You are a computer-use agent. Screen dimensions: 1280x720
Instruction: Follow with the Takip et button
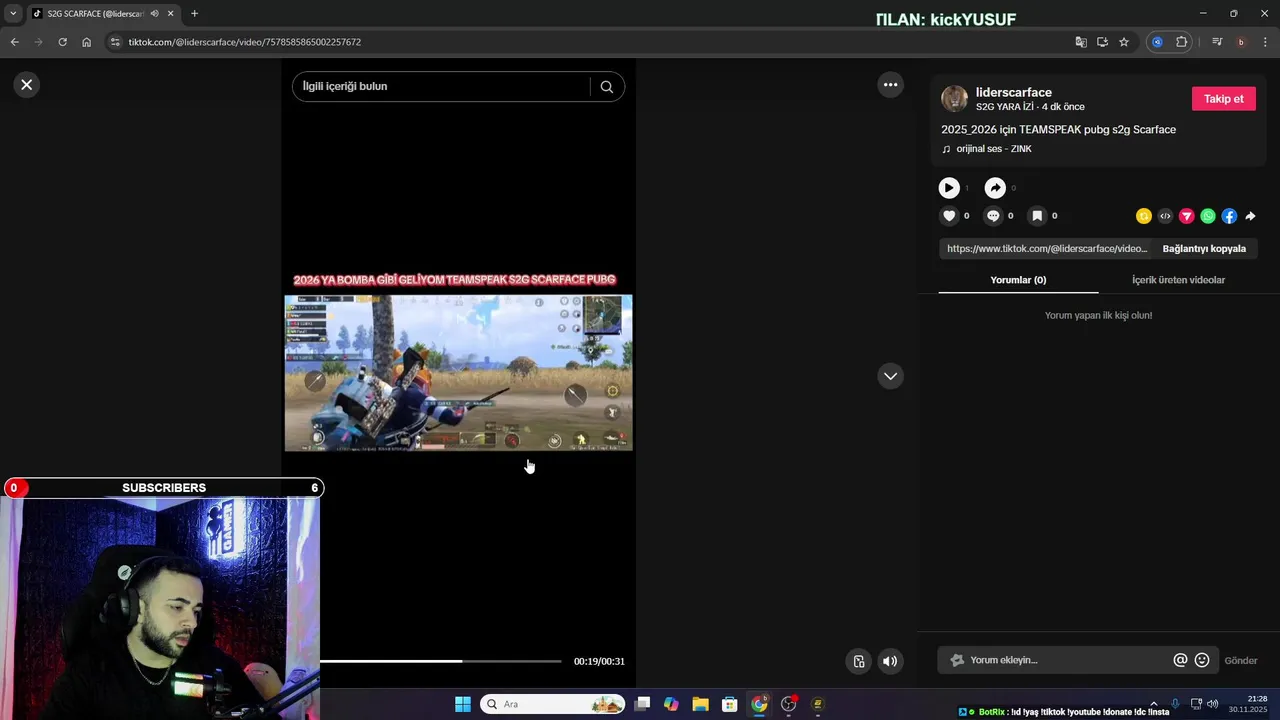1223,99
